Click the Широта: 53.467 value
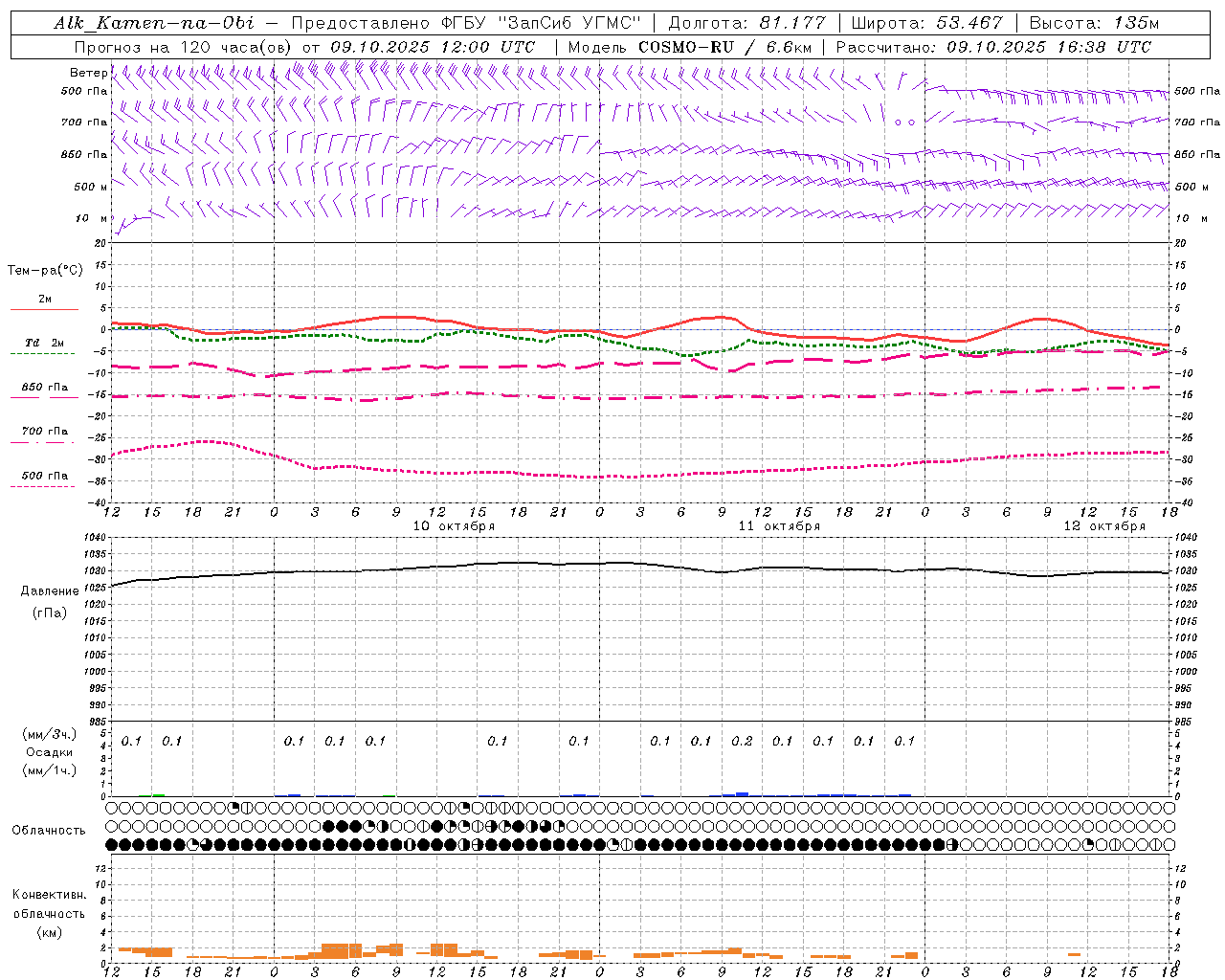Image resolution: width=1225 pixels, height=980 pixels. click(926, 23)
